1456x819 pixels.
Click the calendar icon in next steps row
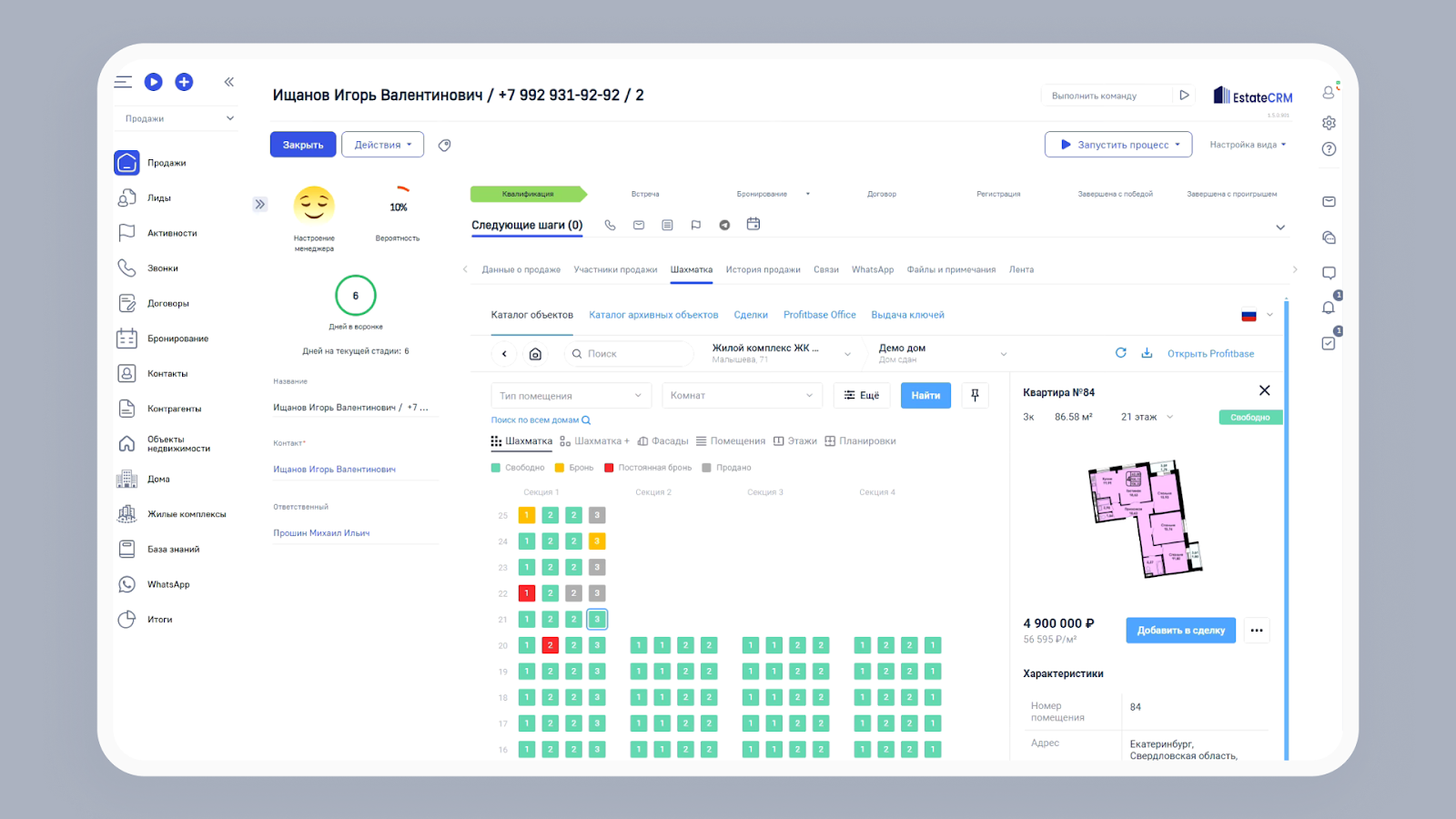[753, 224]
